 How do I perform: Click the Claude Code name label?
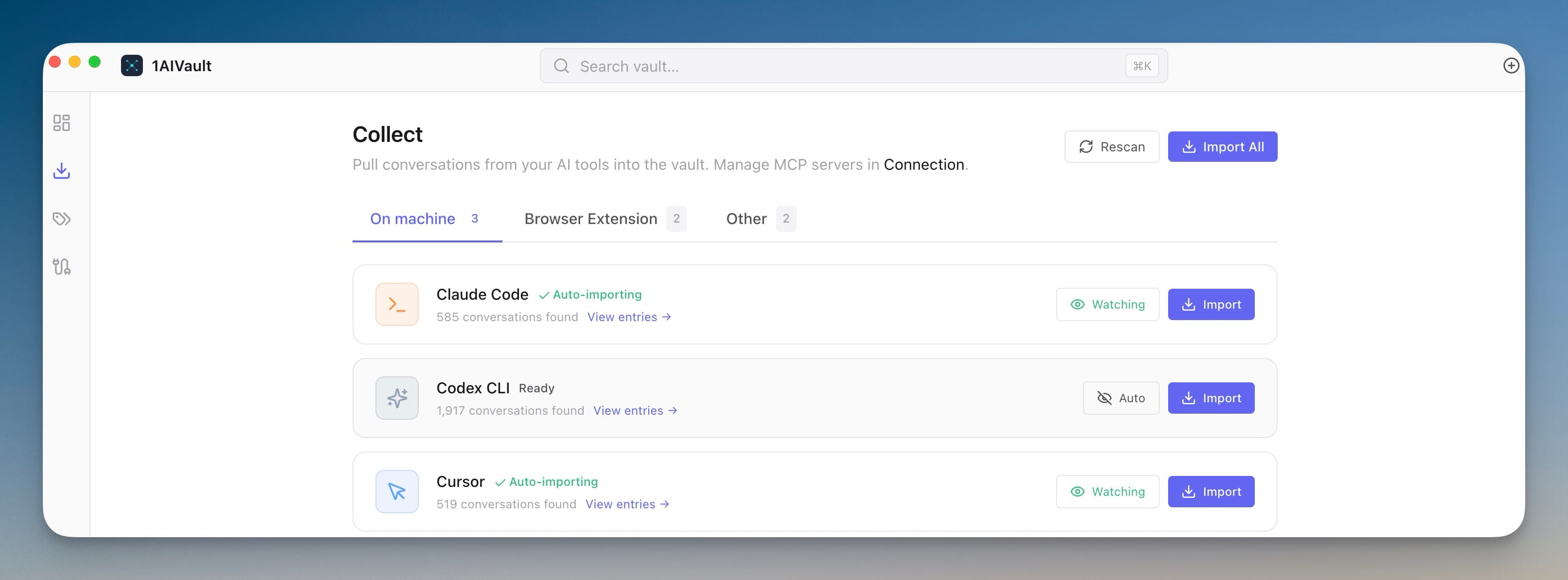coord(482,295)
